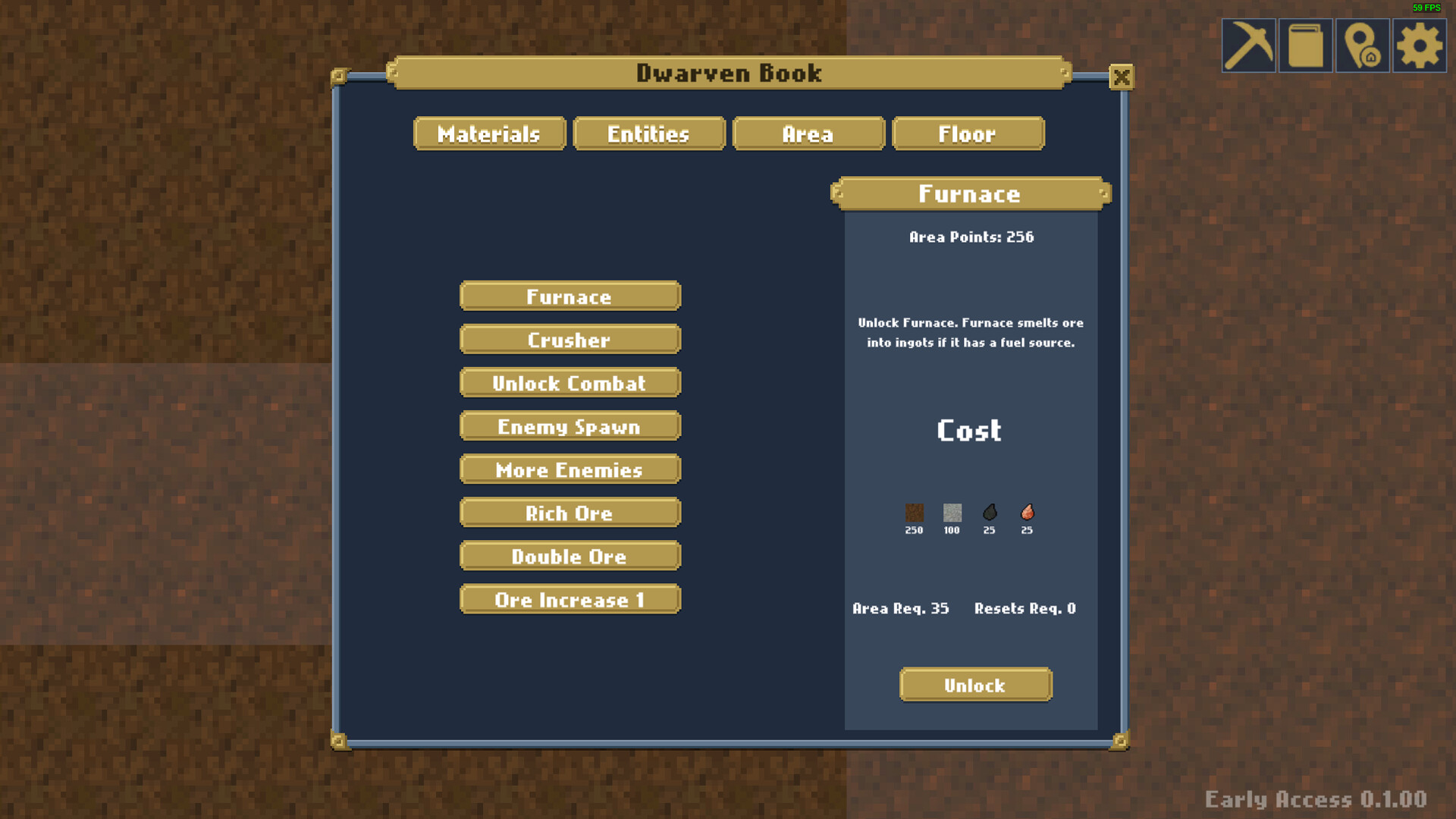Open the Area section tab
This screenshot has width=1456, height=819.
click(809, 133)
